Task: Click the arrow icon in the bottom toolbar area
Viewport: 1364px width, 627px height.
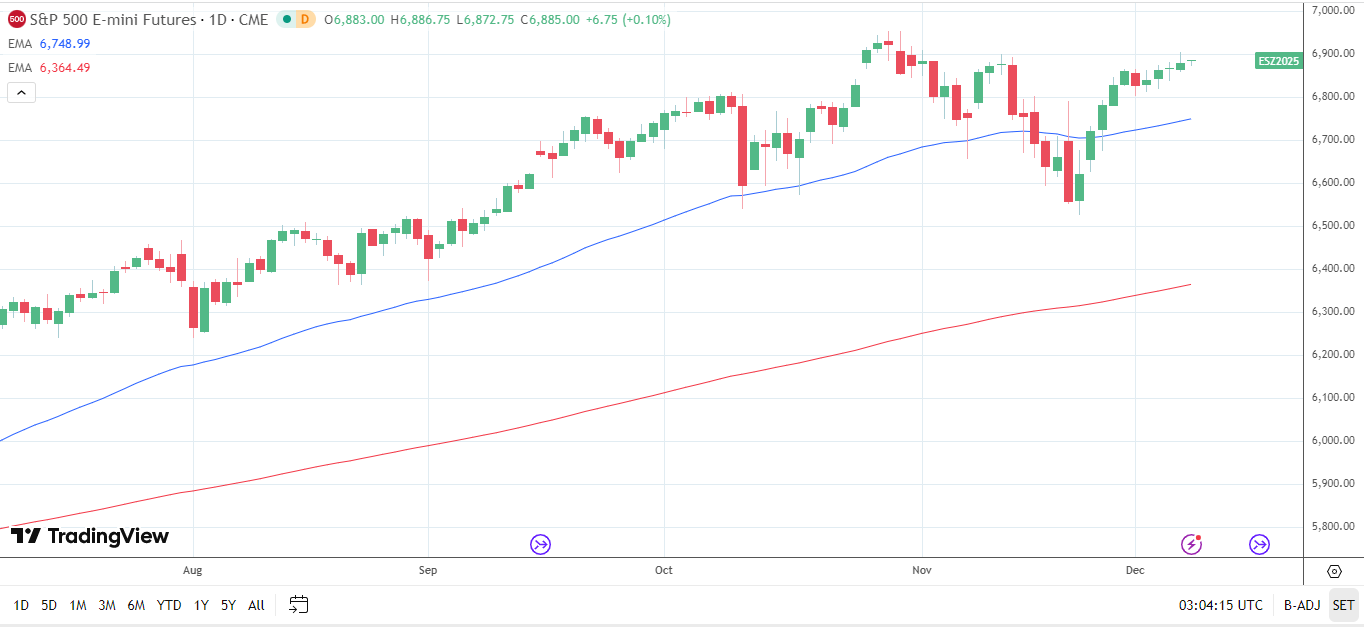Action: pyautogui.click(x=540, y=544)
